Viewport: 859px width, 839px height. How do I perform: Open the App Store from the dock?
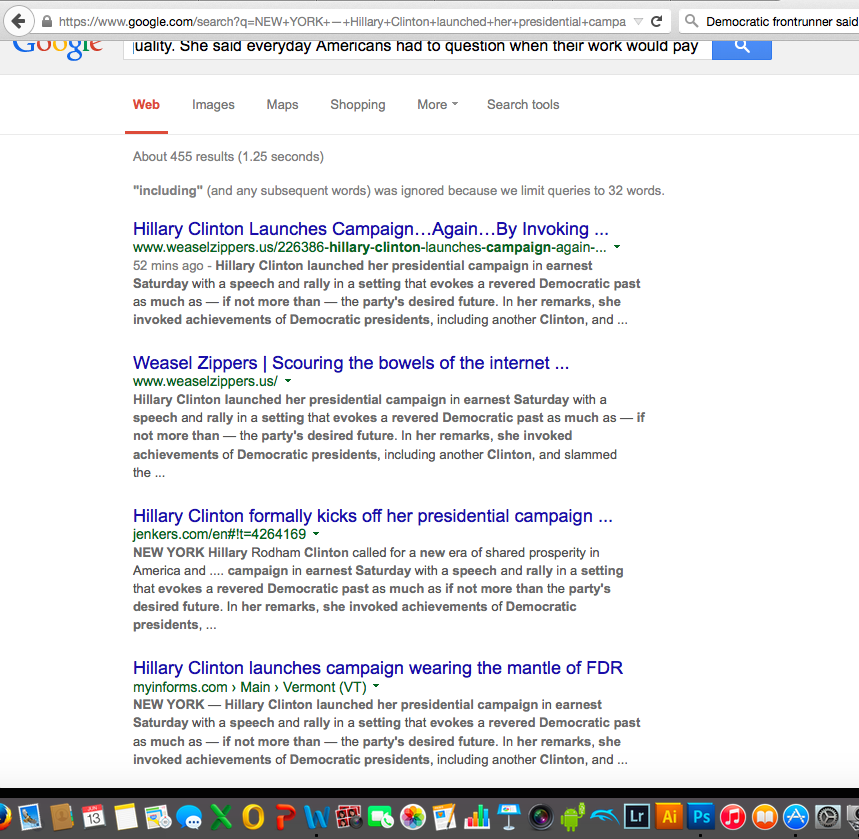(797, 818)
